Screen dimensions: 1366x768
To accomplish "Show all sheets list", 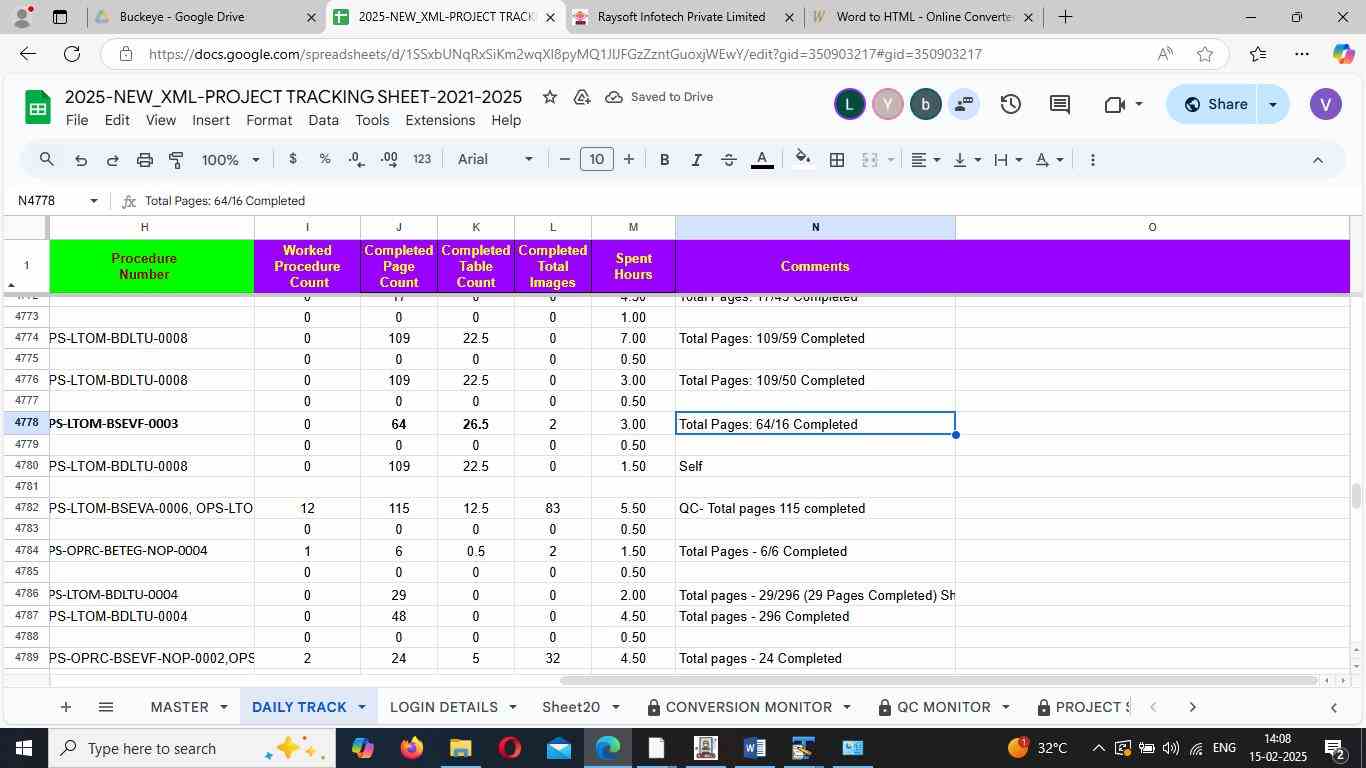I will click(106, 707).
